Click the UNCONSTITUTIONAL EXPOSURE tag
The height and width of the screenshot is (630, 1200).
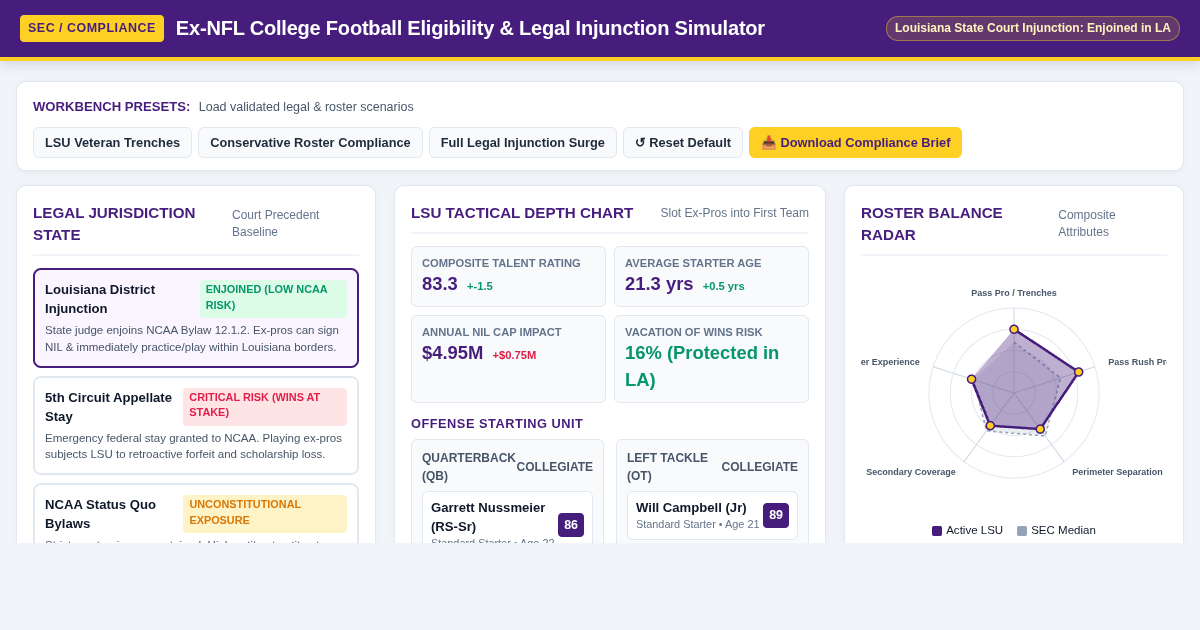[265, 513]
